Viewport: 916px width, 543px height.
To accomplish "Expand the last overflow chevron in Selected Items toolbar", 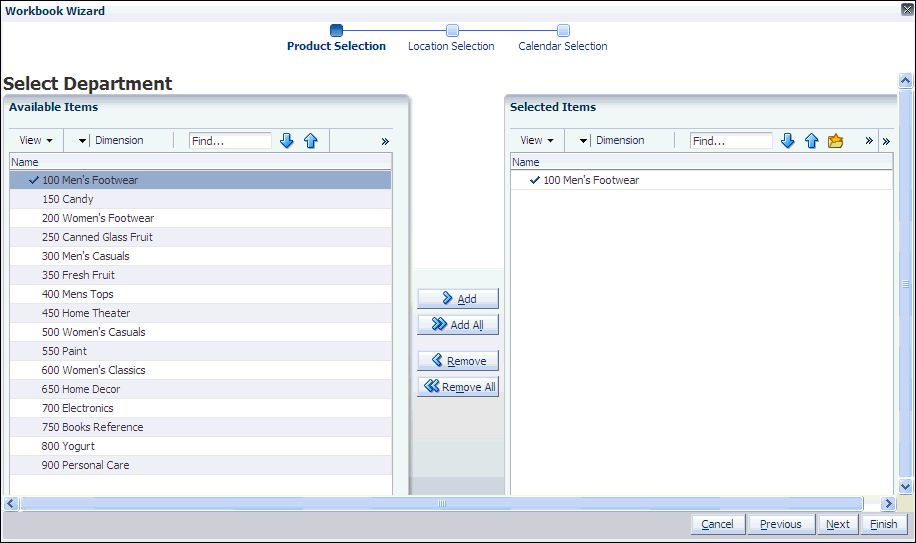I will tap(886, 141).
